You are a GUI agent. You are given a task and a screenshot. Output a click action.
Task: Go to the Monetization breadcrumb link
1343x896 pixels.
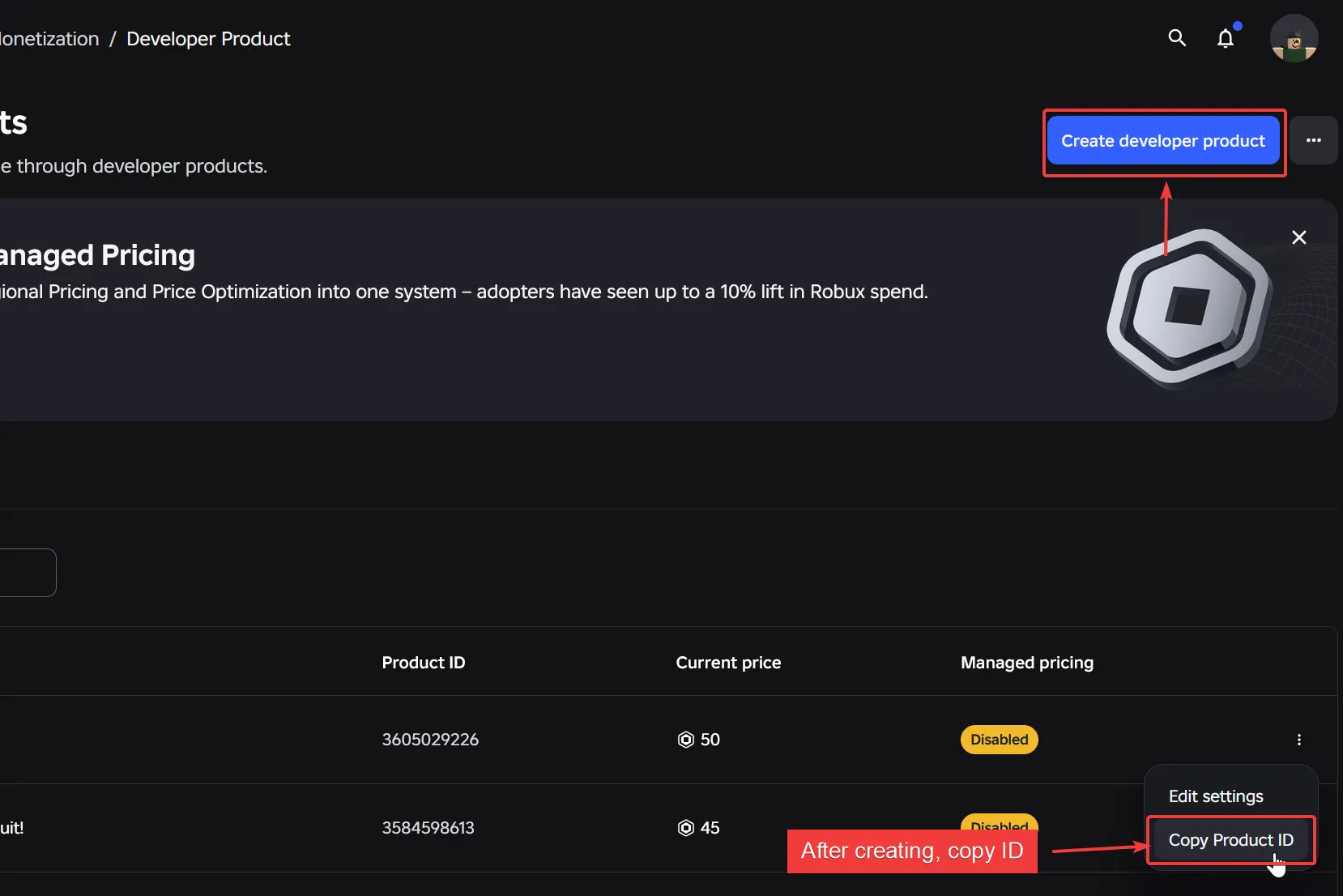(x=49, y=39)
